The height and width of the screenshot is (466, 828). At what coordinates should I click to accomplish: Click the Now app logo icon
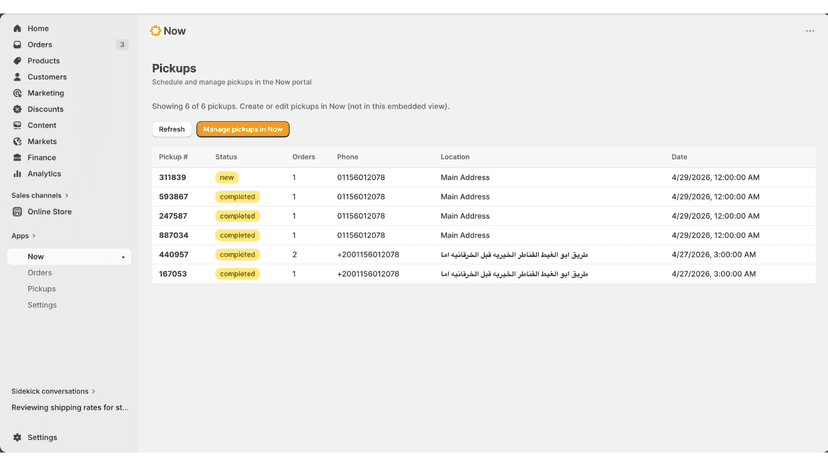[x=155, y=31]
